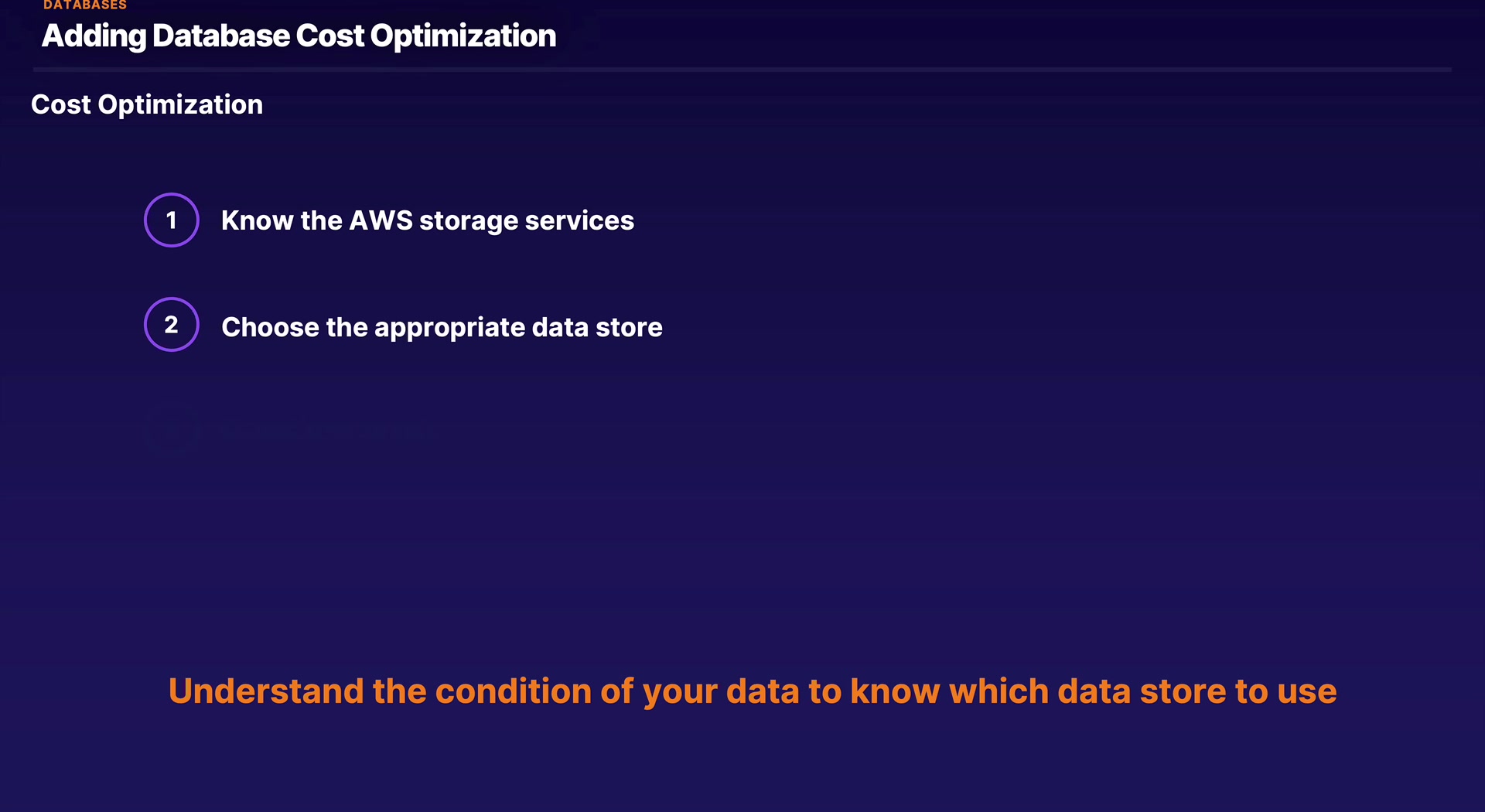Click the Adding Database Cost Optimization title

pos(299,36)
